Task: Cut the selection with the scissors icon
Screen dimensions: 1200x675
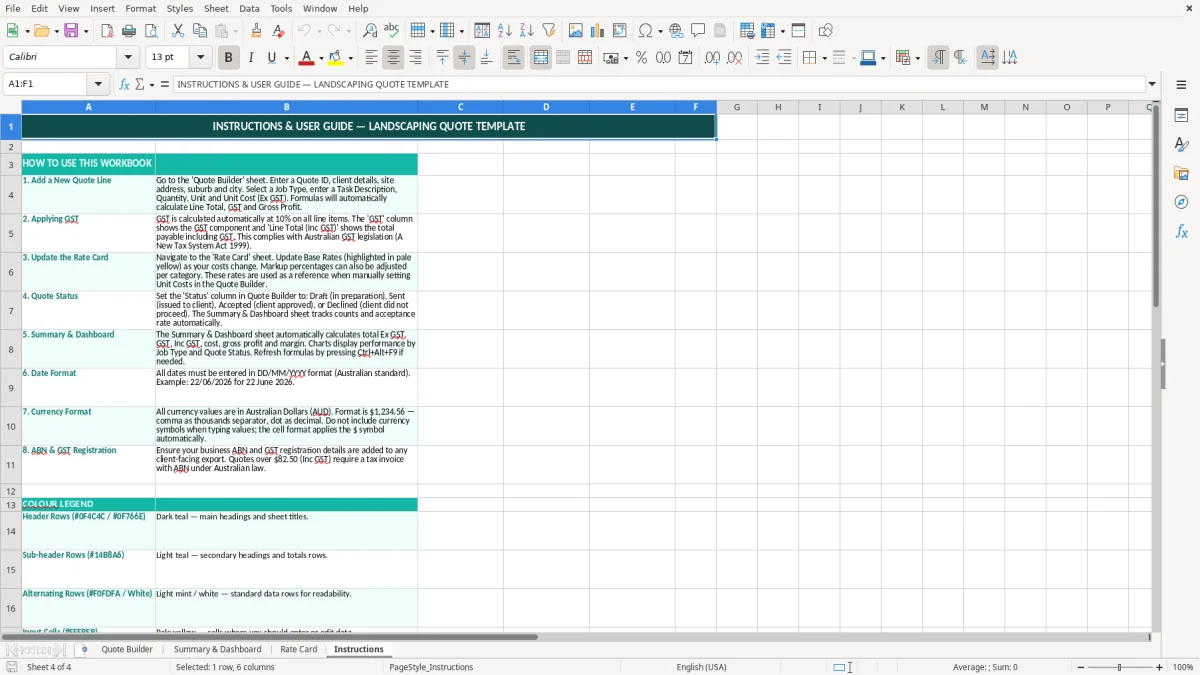Action: pyautogui.click(x=177, y=31)
